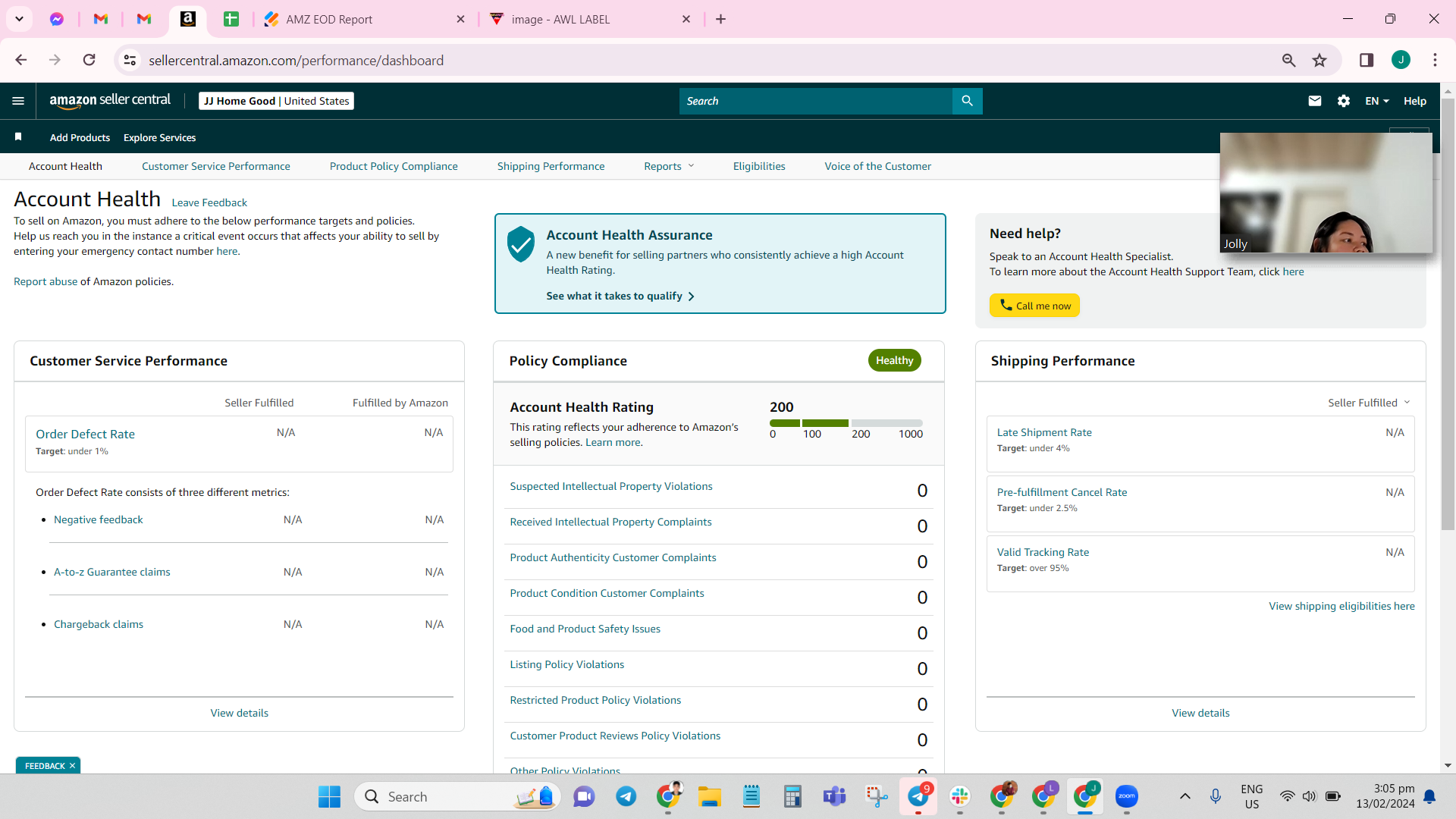Viewport: 1456px width, 819px height.
Task: Expand See what it takes to qualify
Action: point(620,296)
